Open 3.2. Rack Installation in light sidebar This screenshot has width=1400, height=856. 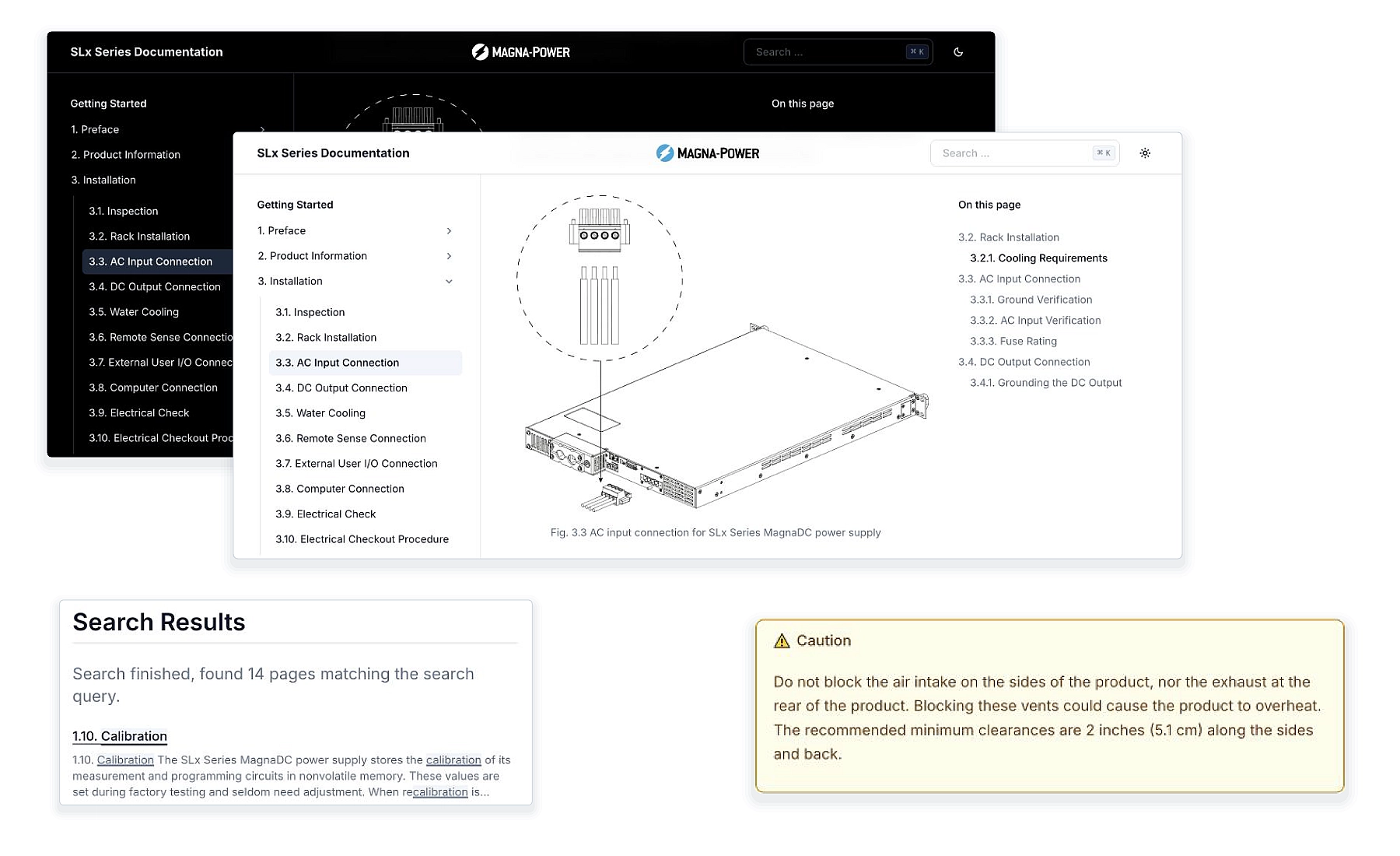pyautogui.click(x=326, y=338)
